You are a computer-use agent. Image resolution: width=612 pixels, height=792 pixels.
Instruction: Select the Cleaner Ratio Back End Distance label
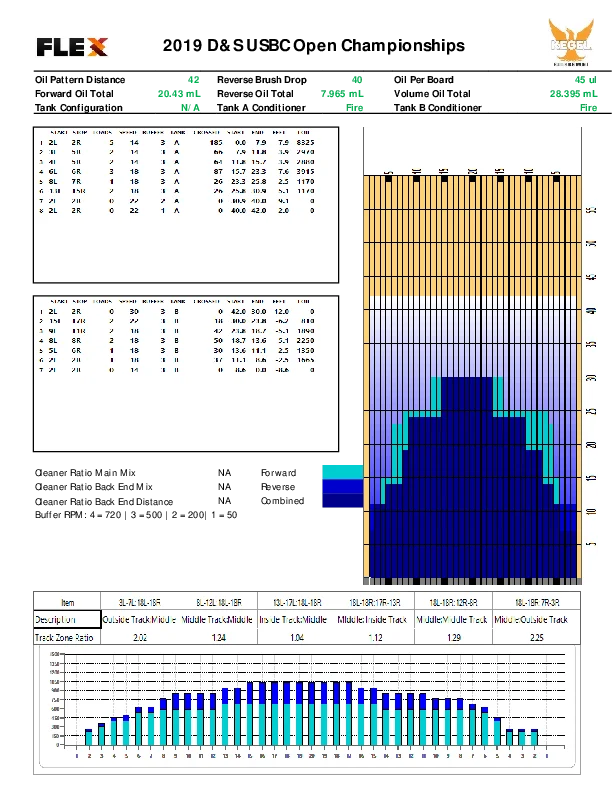pyautogui.click(x=104, y=502)
